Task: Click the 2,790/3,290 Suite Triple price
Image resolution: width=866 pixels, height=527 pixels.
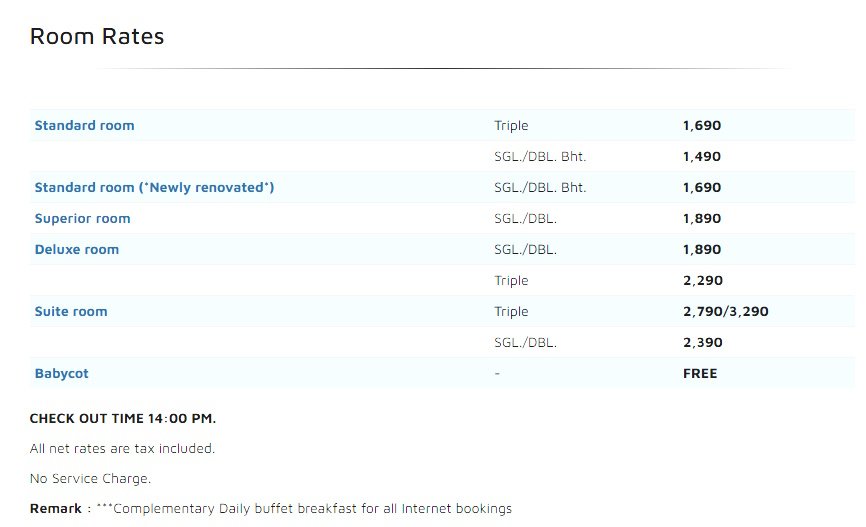Action: point(725,312)
